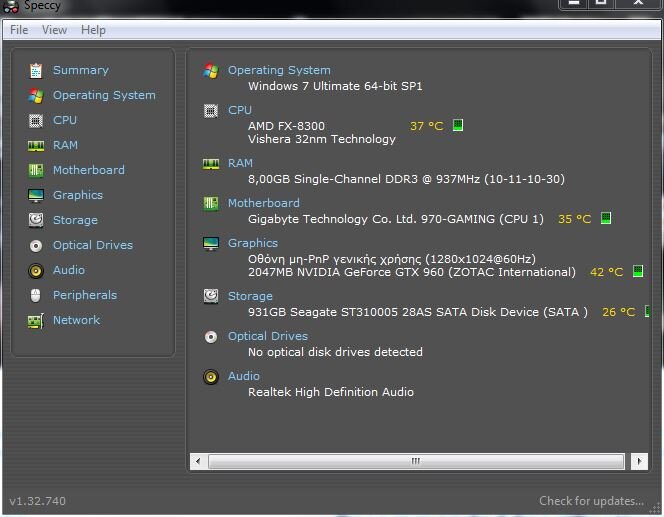Click the Storage heading link in summary
The image size is (664, 517).
tap(250, 296)
